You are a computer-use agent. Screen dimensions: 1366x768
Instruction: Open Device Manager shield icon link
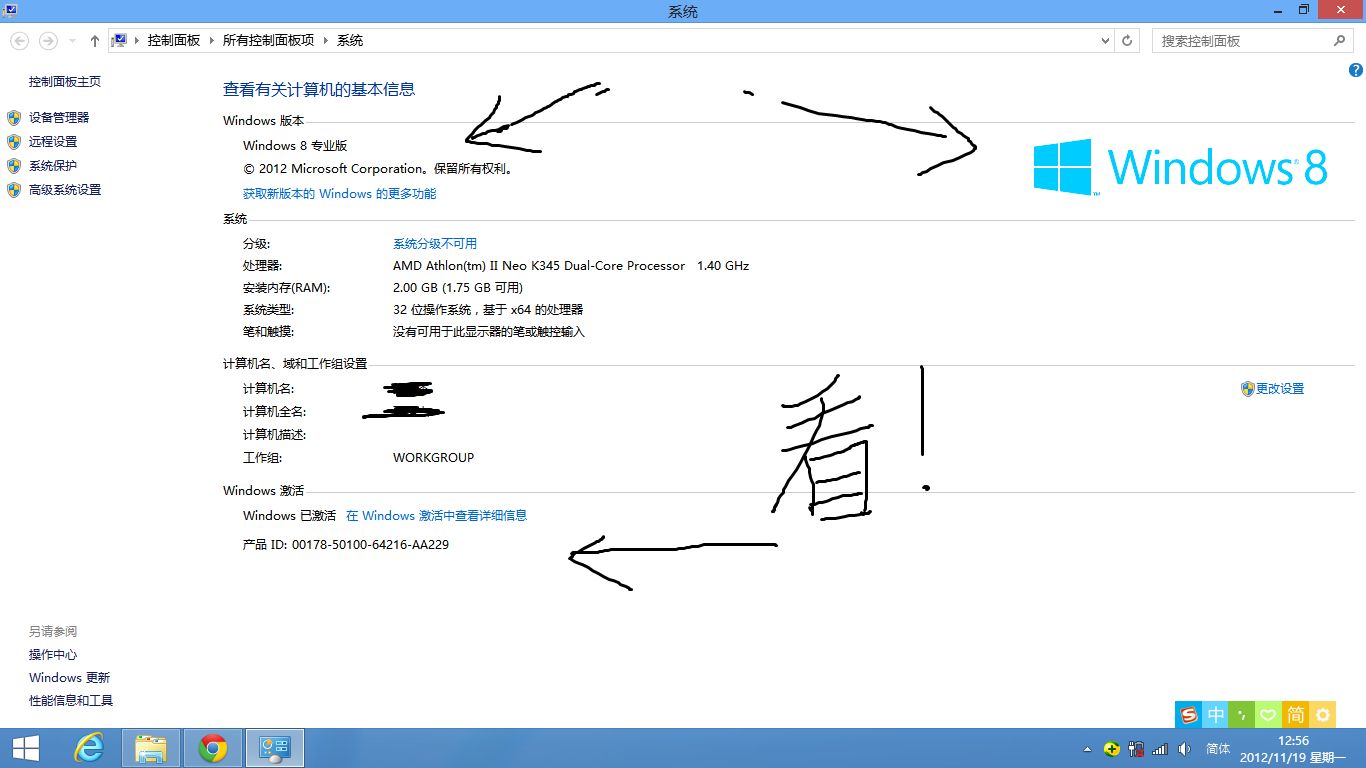coord(14,118)
